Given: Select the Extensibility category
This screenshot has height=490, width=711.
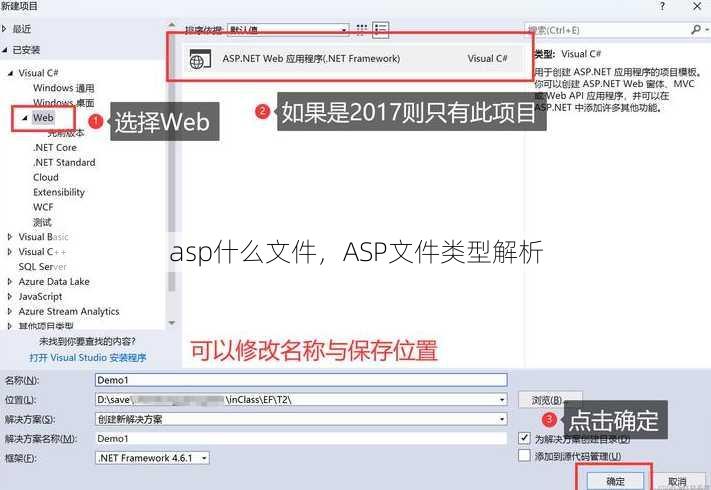Looking at the screenshot, I should coord(59,192).
